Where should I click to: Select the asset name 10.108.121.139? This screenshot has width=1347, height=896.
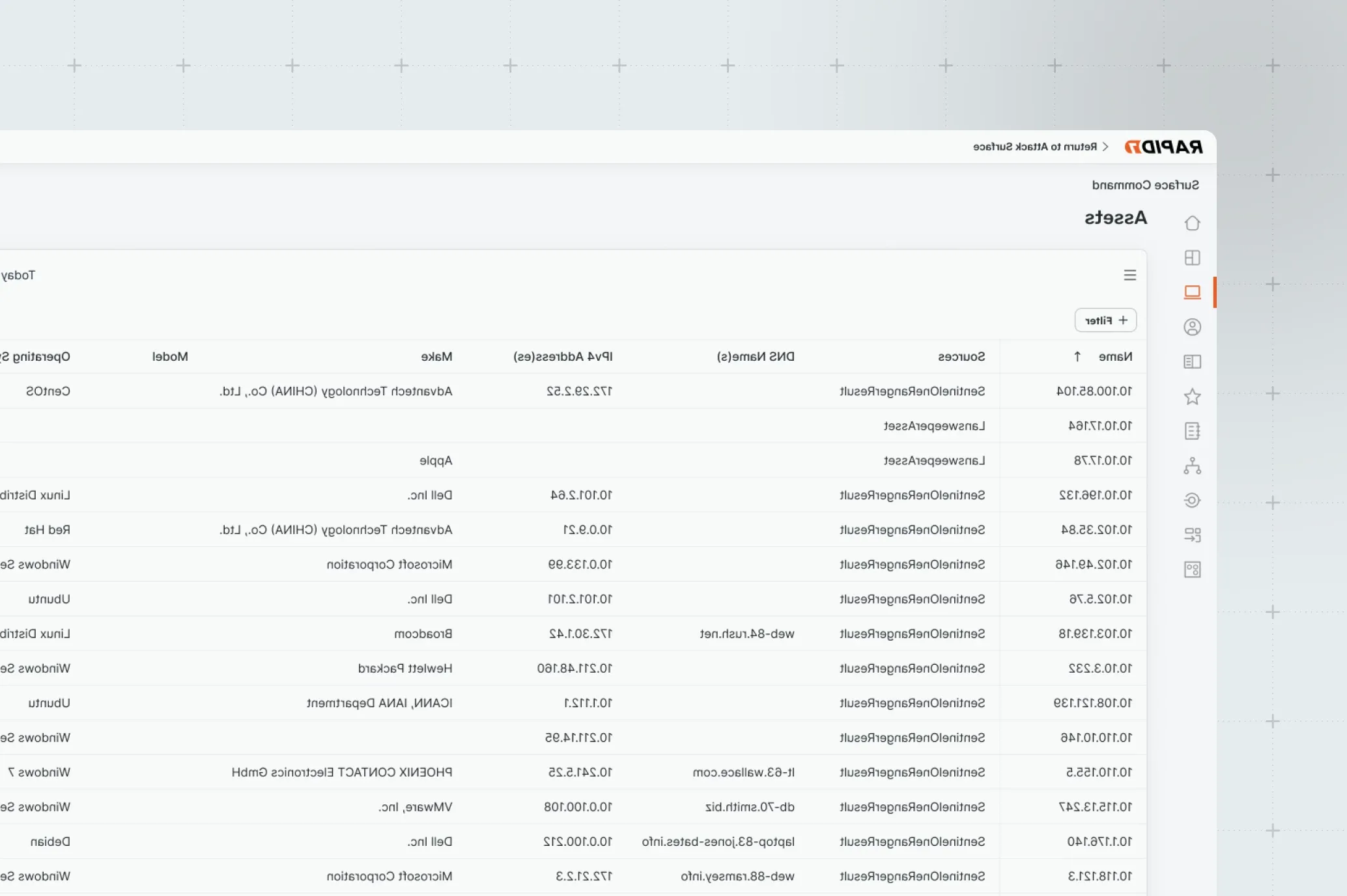(x=1092, y=703)
